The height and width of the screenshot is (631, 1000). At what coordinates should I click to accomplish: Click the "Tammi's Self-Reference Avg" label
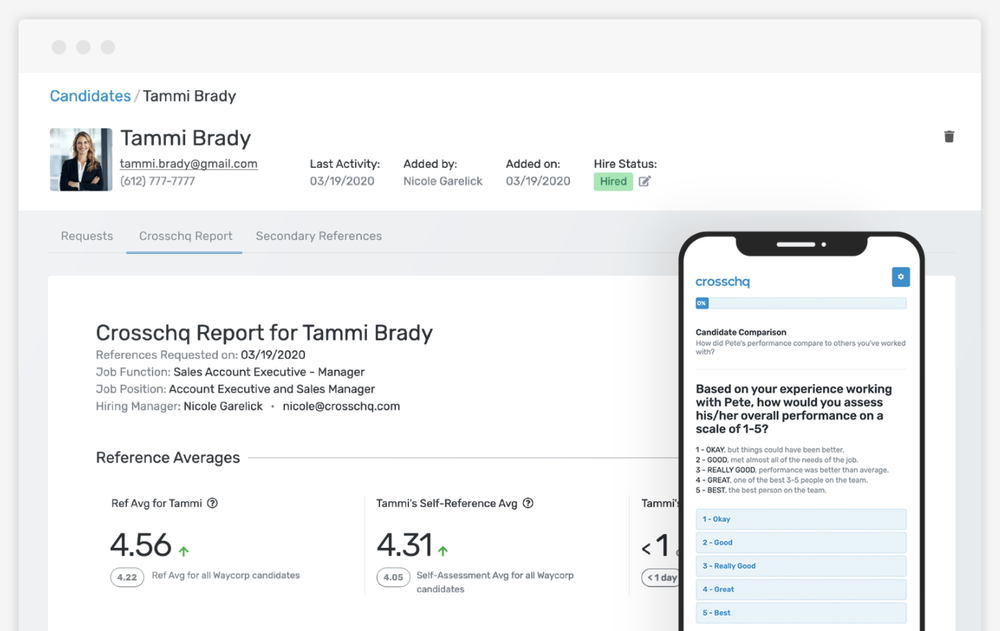[446, 503]
